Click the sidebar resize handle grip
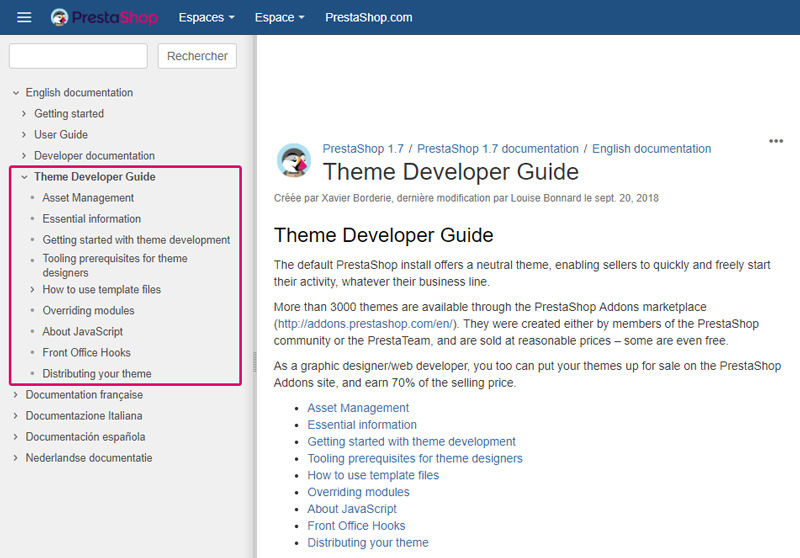Screen dimensions: 800x558 pyautogui.click(x=255, y=362)
